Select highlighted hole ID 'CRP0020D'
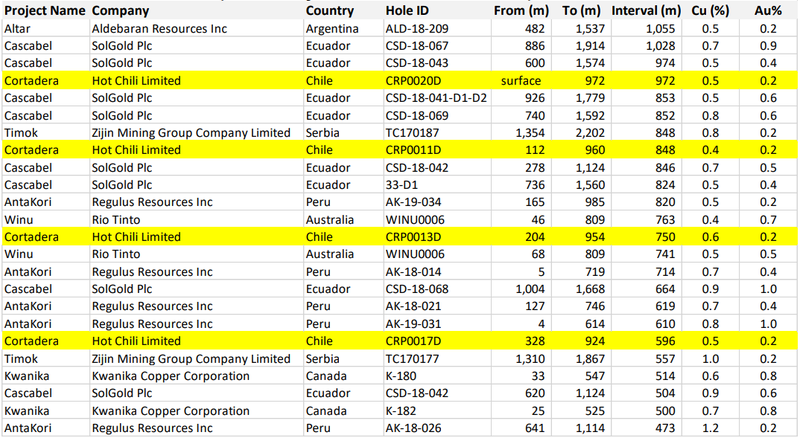800x438 pixels. tap(413, 81)
